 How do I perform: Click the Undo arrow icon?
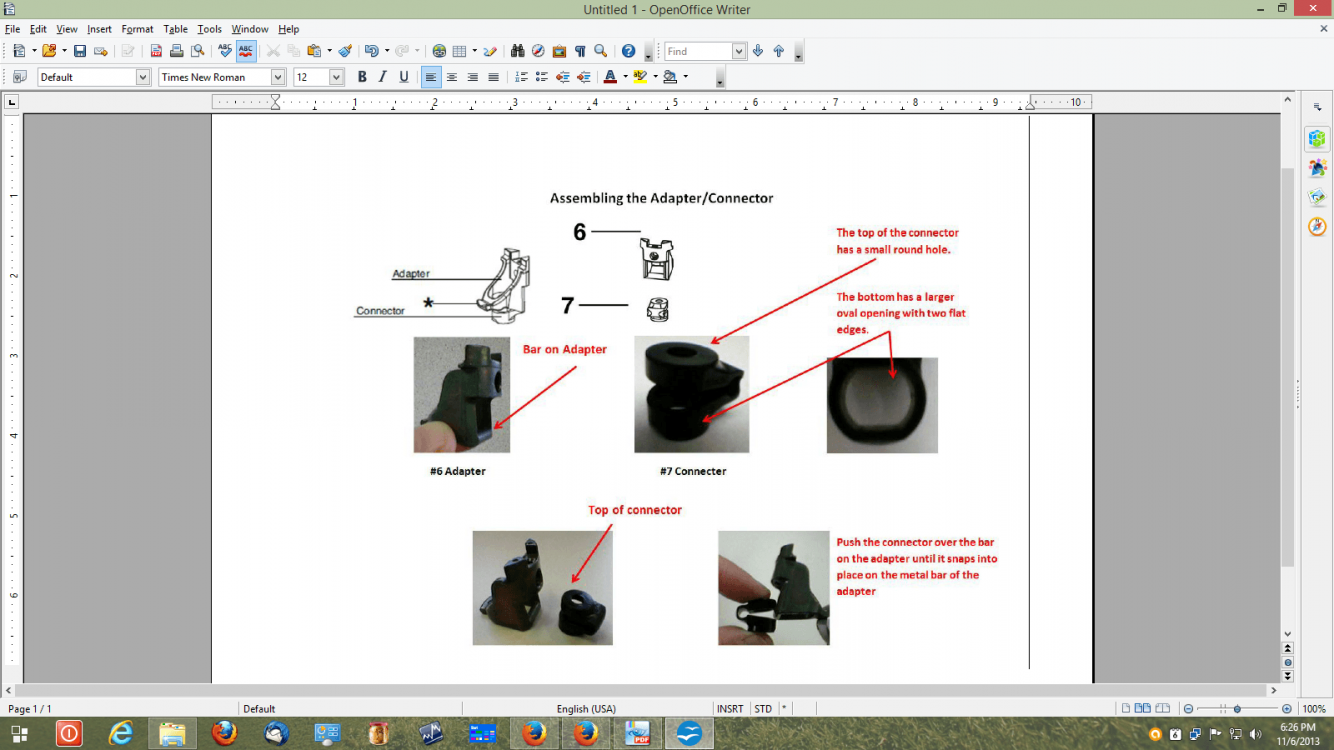pyautogui.click(x=371, y=51)
